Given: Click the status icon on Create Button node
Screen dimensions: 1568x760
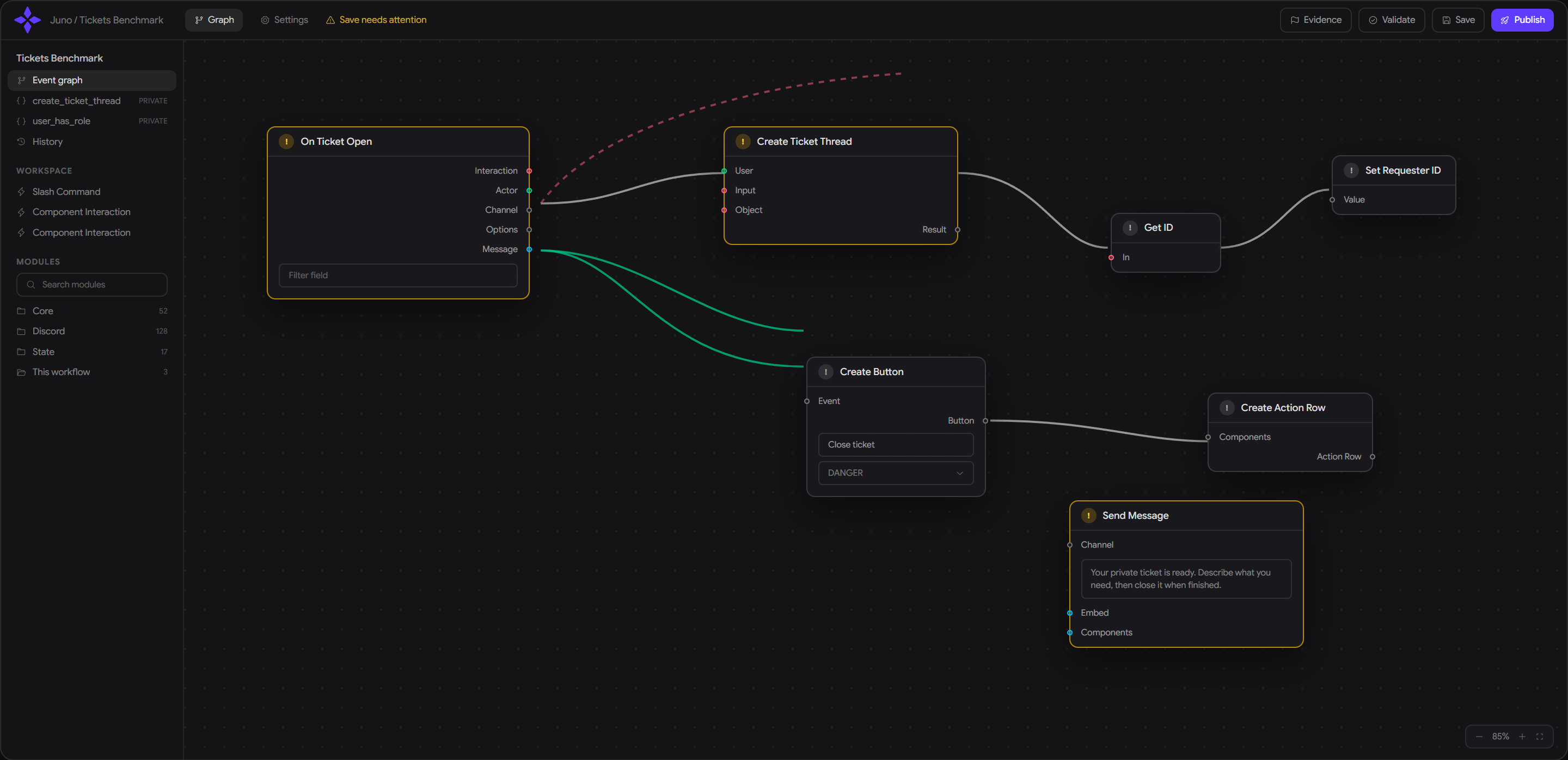Looking at the screenshot, I should (825, 372).
